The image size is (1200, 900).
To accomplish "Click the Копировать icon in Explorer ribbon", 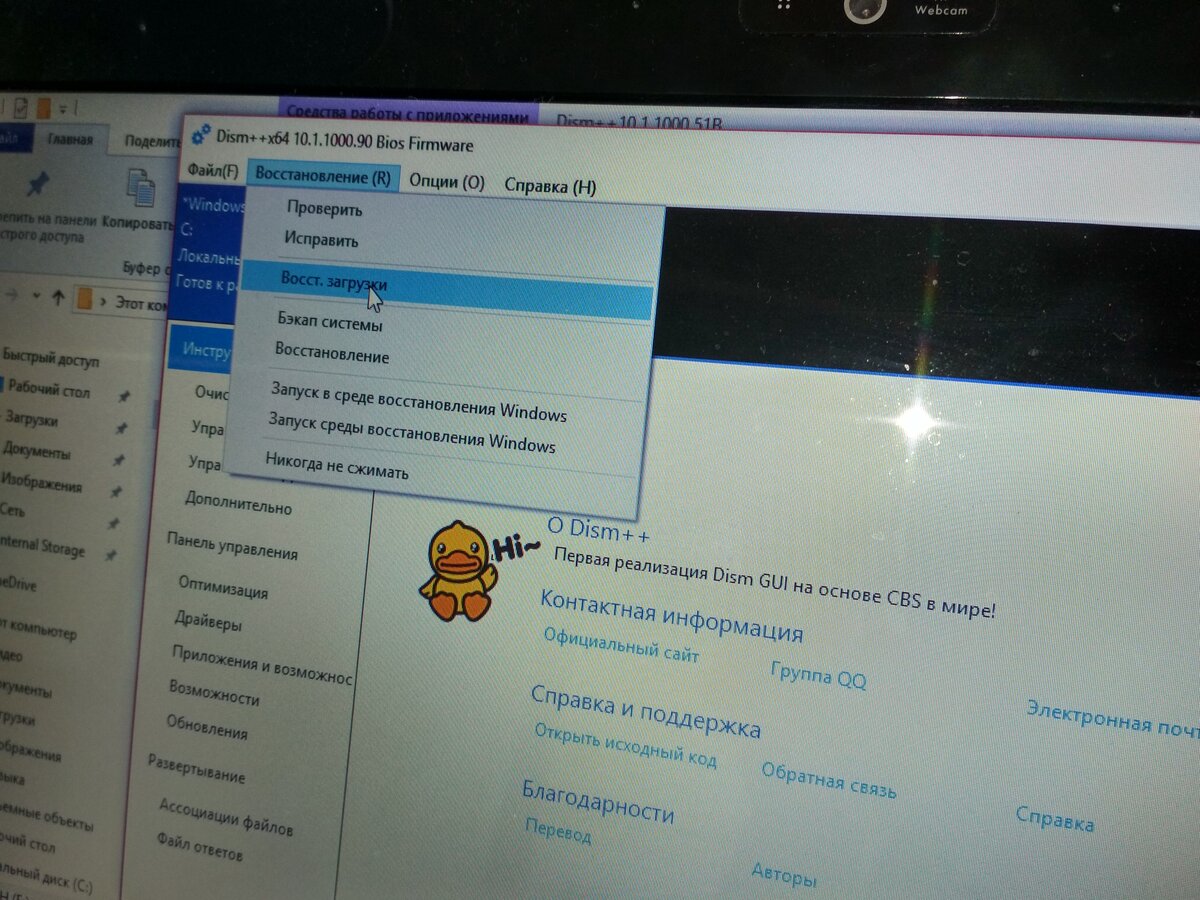I will 140,190.
